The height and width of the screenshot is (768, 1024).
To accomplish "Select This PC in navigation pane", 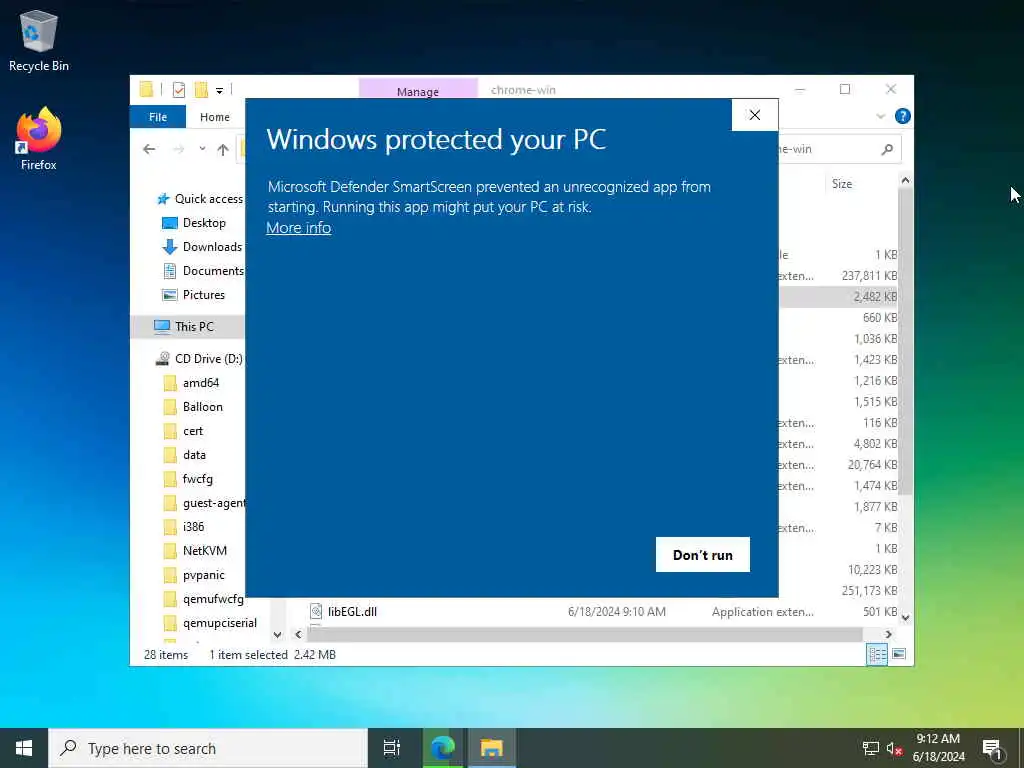I will pos(188,327).
